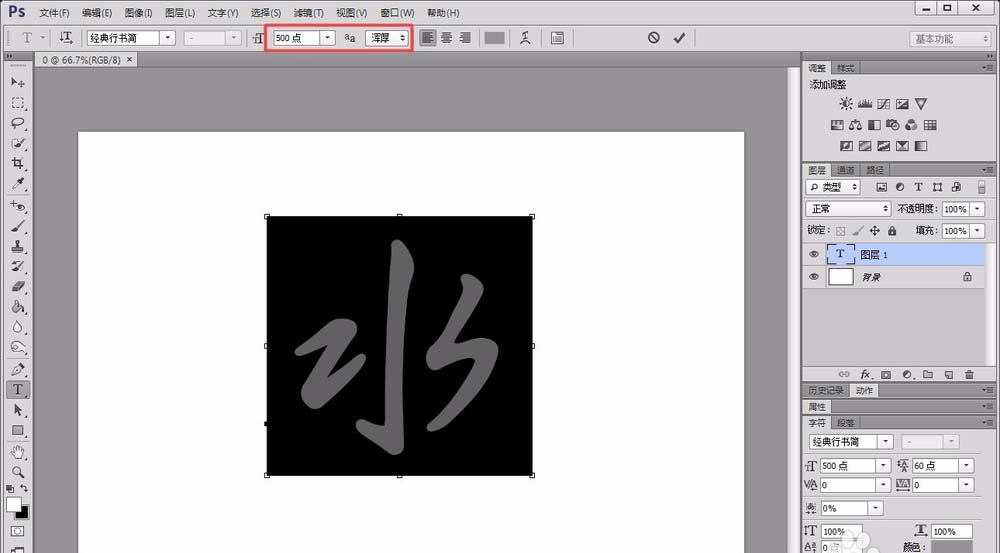
Task: Align text right
Action: pyautogui.click(x=465, y=38)
